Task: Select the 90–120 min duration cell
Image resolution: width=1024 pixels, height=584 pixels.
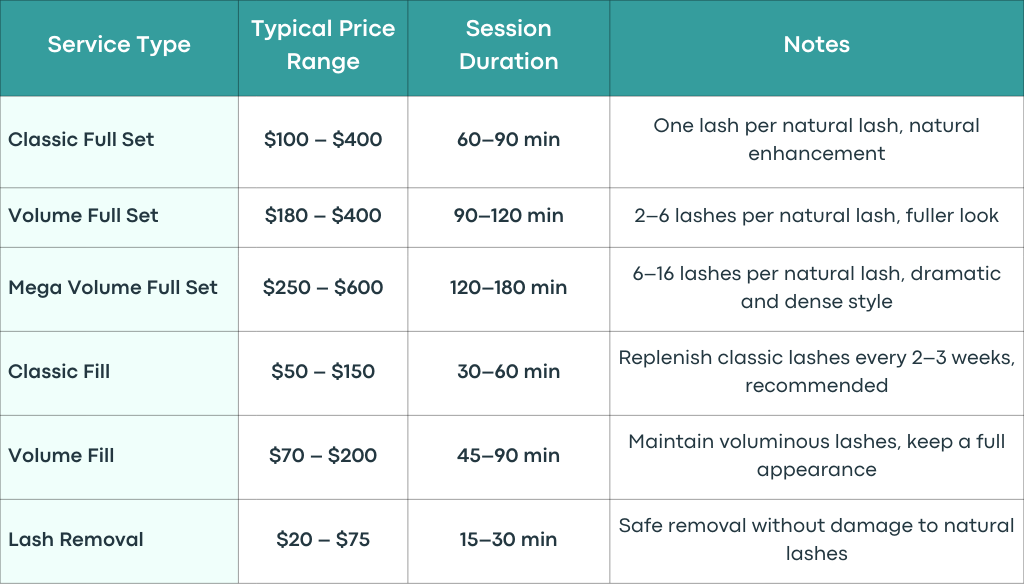Action: pos(508,216)
